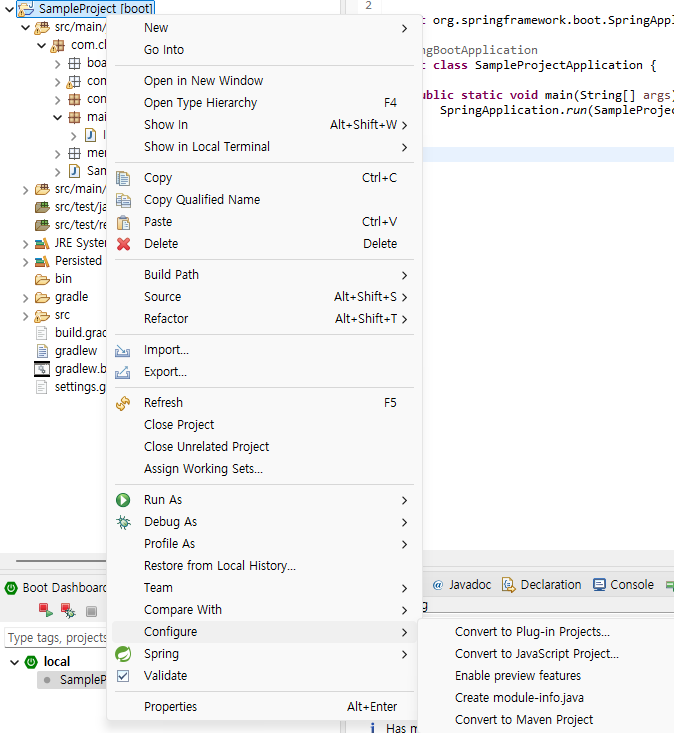Expand the gradle folder node
674x733 pixels.
26,298
